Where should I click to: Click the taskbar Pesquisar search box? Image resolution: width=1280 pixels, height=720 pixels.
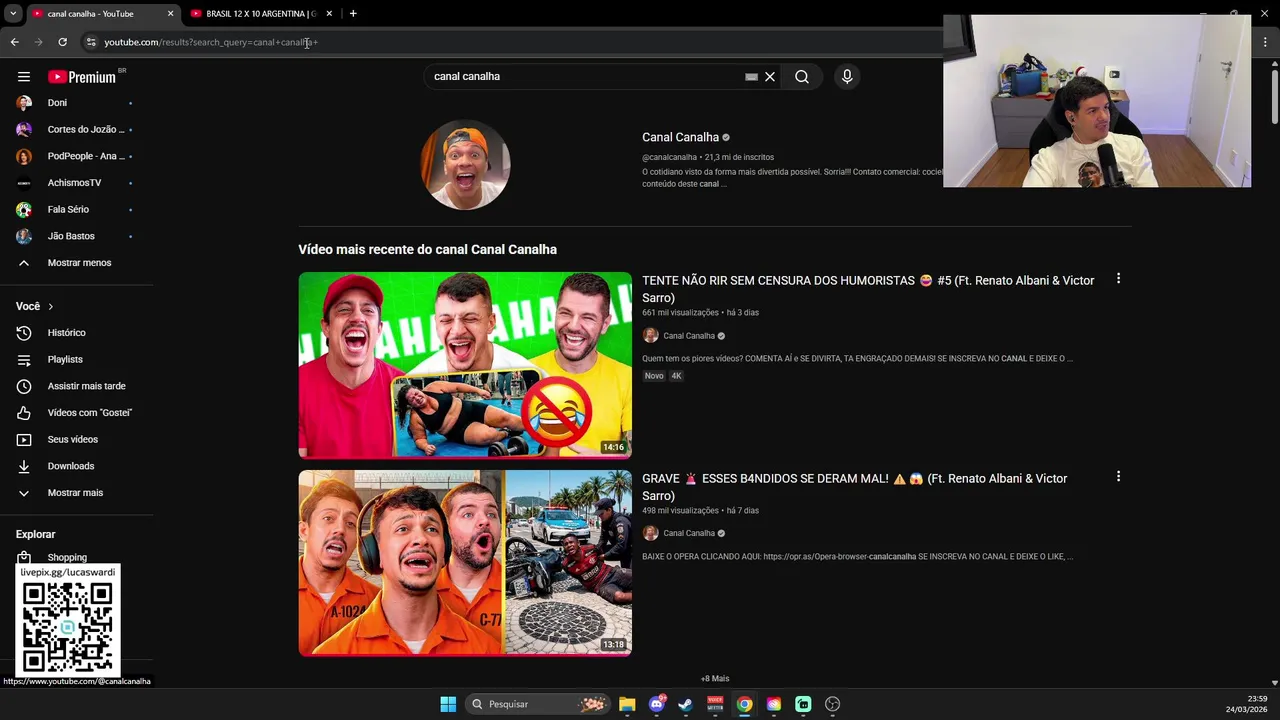[x=538, y=704]
